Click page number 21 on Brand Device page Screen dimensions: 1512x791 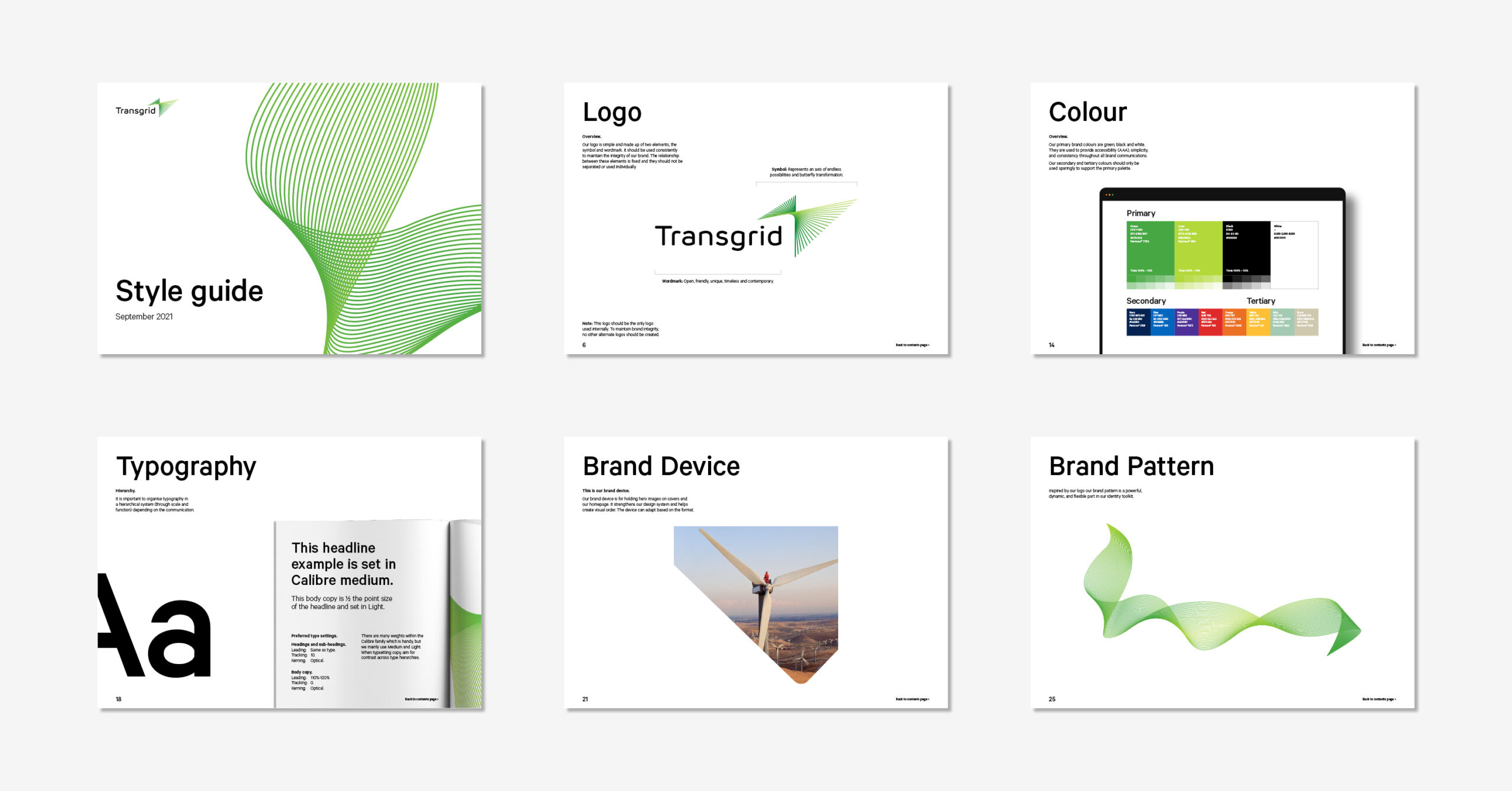click(x=585, y=699)
